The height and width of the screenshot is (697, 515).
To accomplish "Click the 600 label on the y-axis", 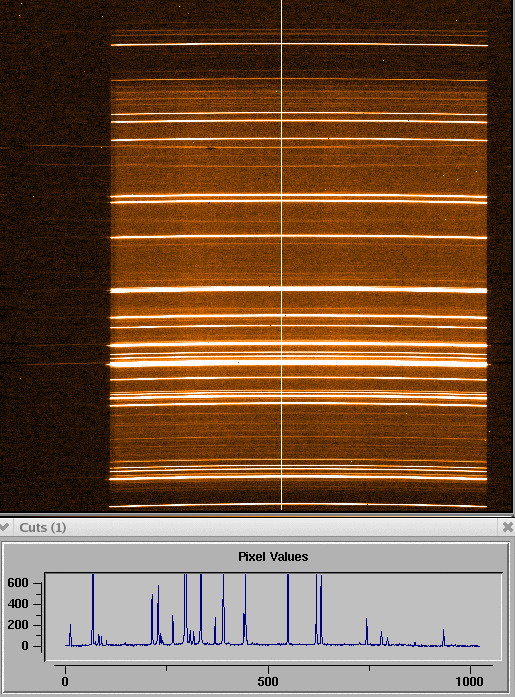I will [x=18, y=583].
